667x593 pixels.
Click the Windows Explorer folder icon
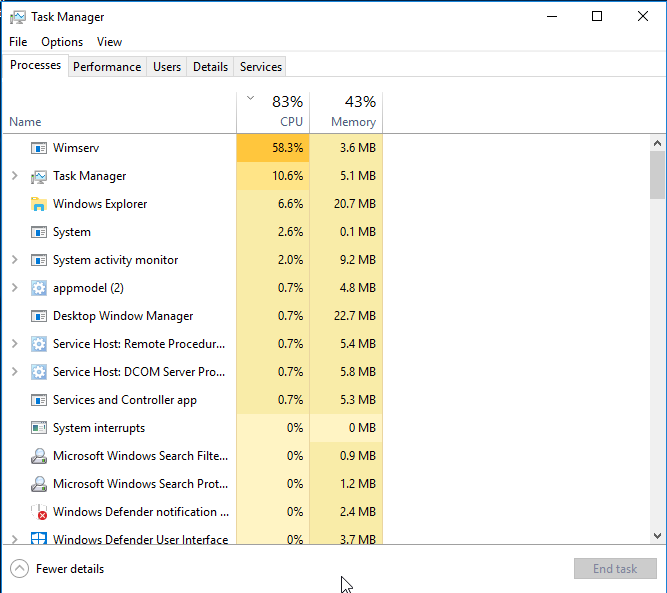pos(39,204)
